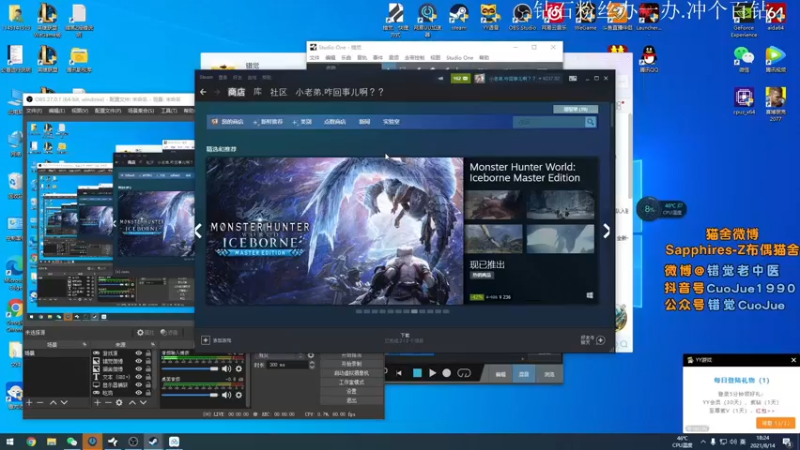
Task: Click the 愿望单 wishlist button in Steam
Action: tap(576, 109)
